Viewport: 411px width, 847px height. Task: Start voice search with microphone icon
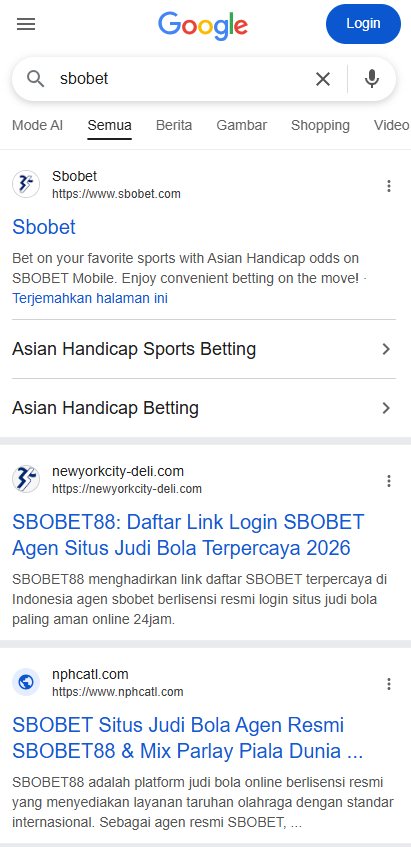pos(372,79)
